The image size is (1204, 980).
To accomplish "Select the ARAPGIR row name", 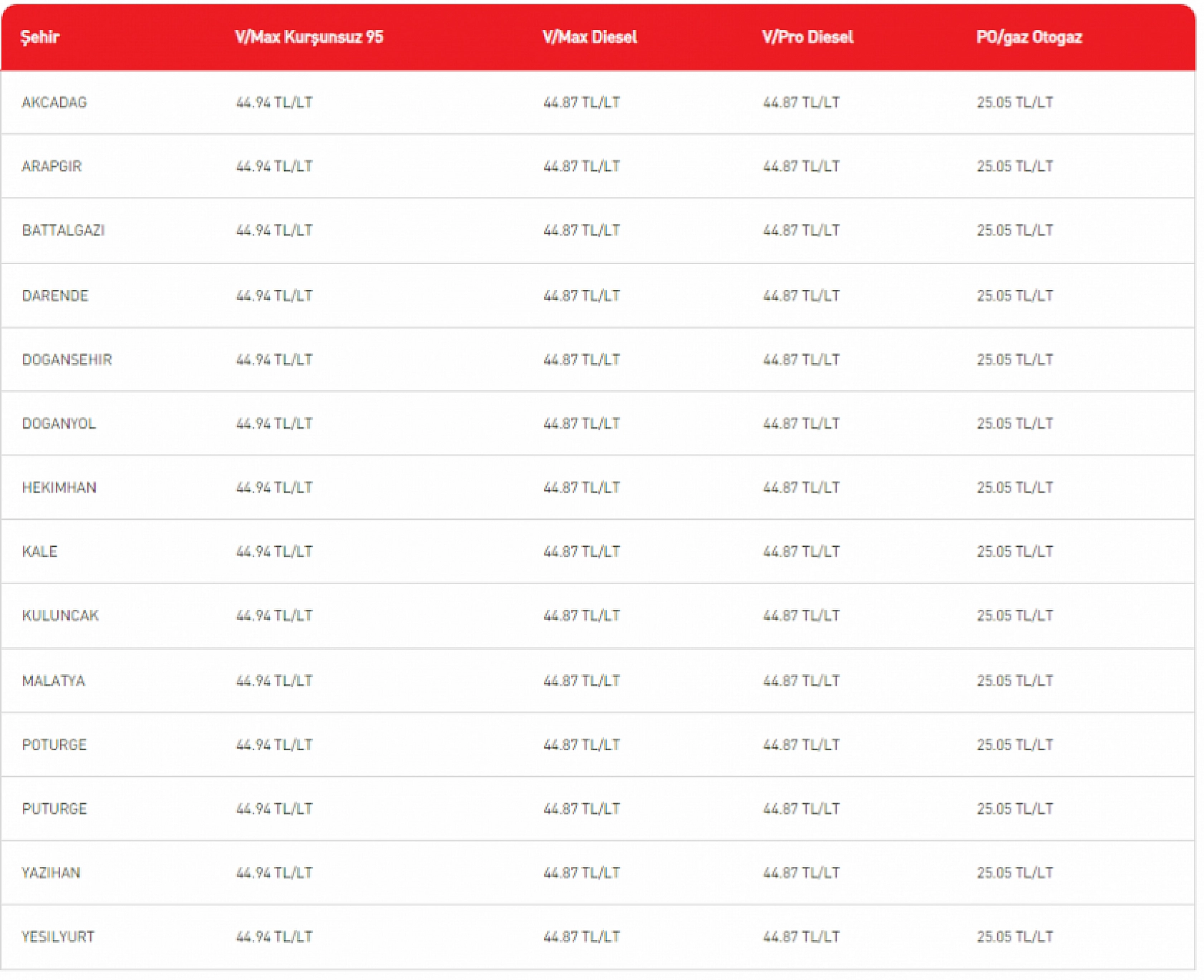I will [x=52, y=166].
